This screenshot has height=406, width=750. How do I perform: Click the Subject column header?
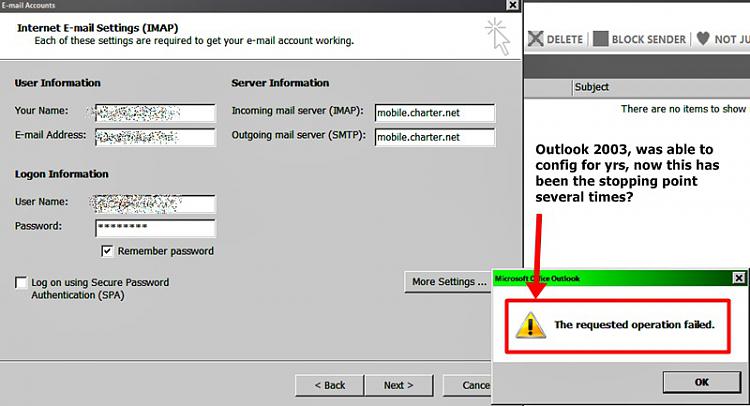592,87
